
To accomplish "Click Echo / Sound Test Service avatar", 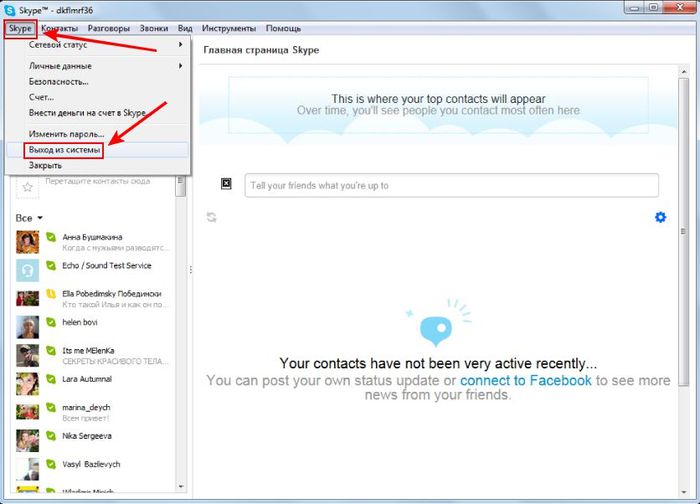I will 28,271.
